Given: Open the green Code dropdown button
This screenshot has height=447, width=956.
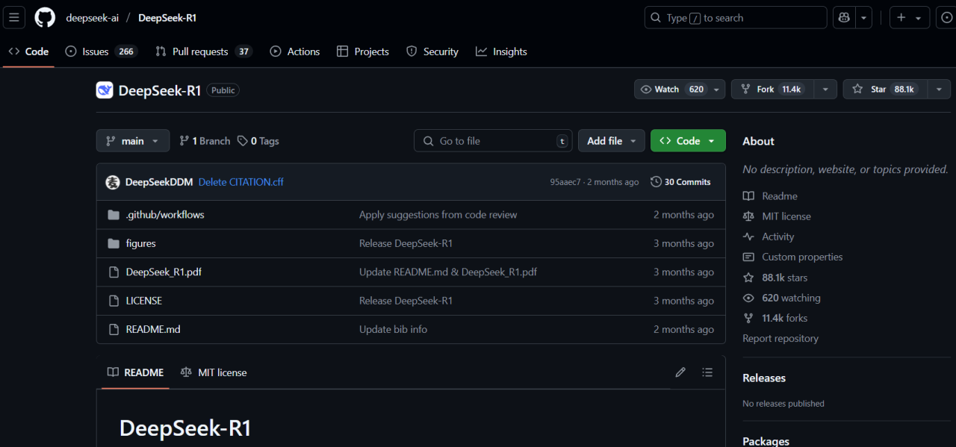Looking at the screenshot, I should point(688,141).
